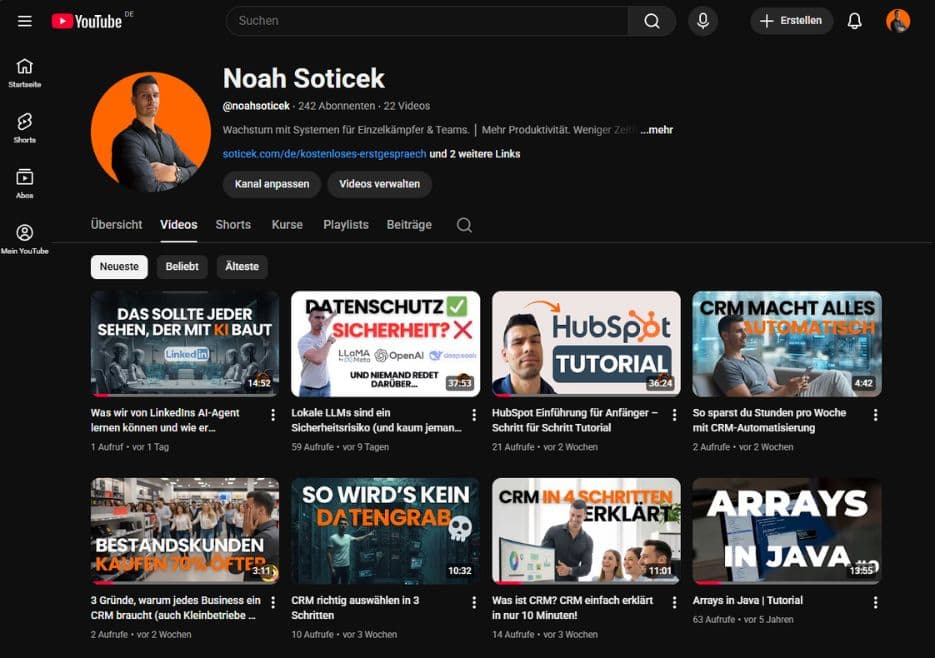935x658 pixels.
Task: Switch to the Playlists tab
Action: point(345,225)
